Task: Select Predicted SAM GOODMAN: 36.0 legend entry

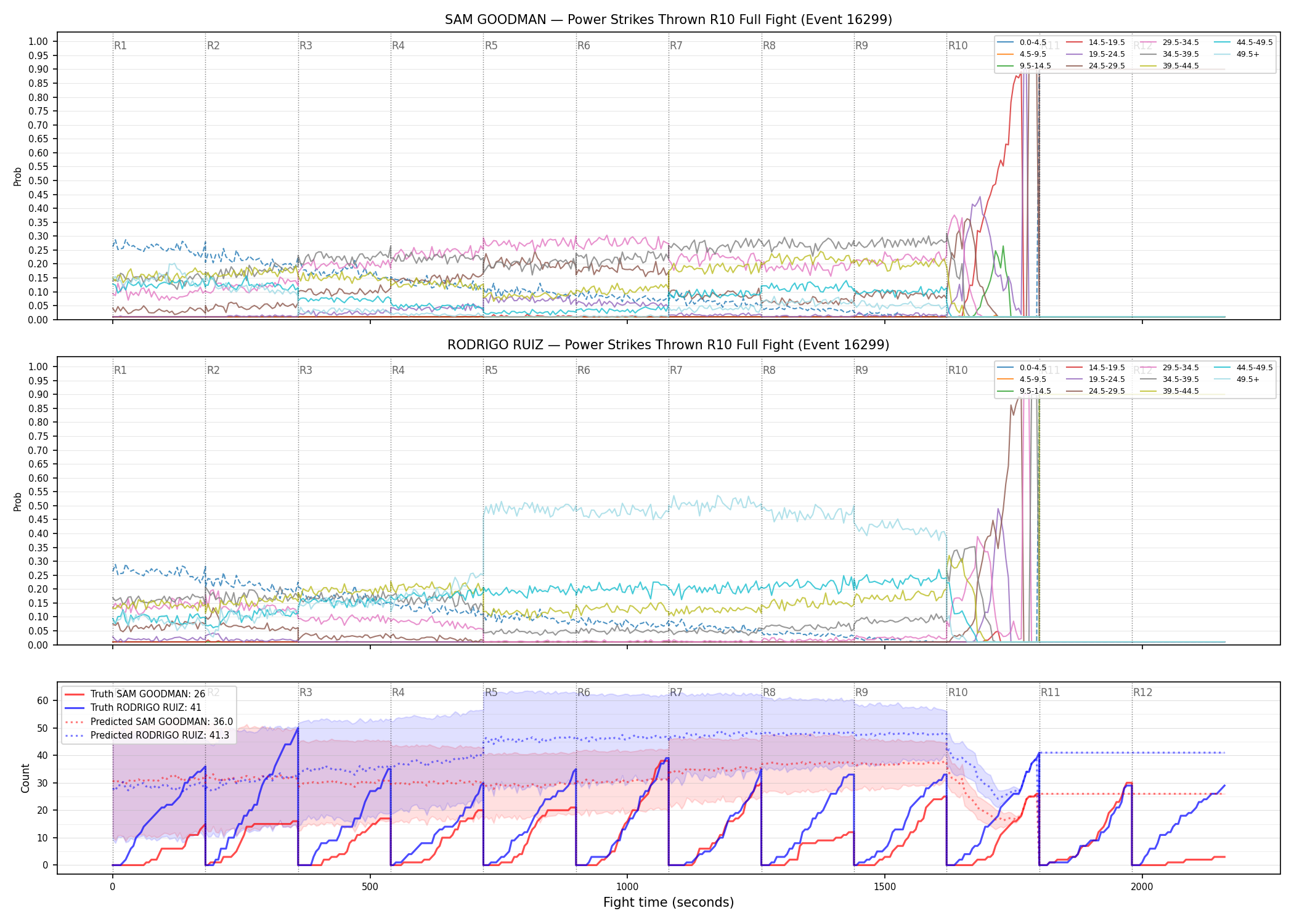Action: coord(149,722)
